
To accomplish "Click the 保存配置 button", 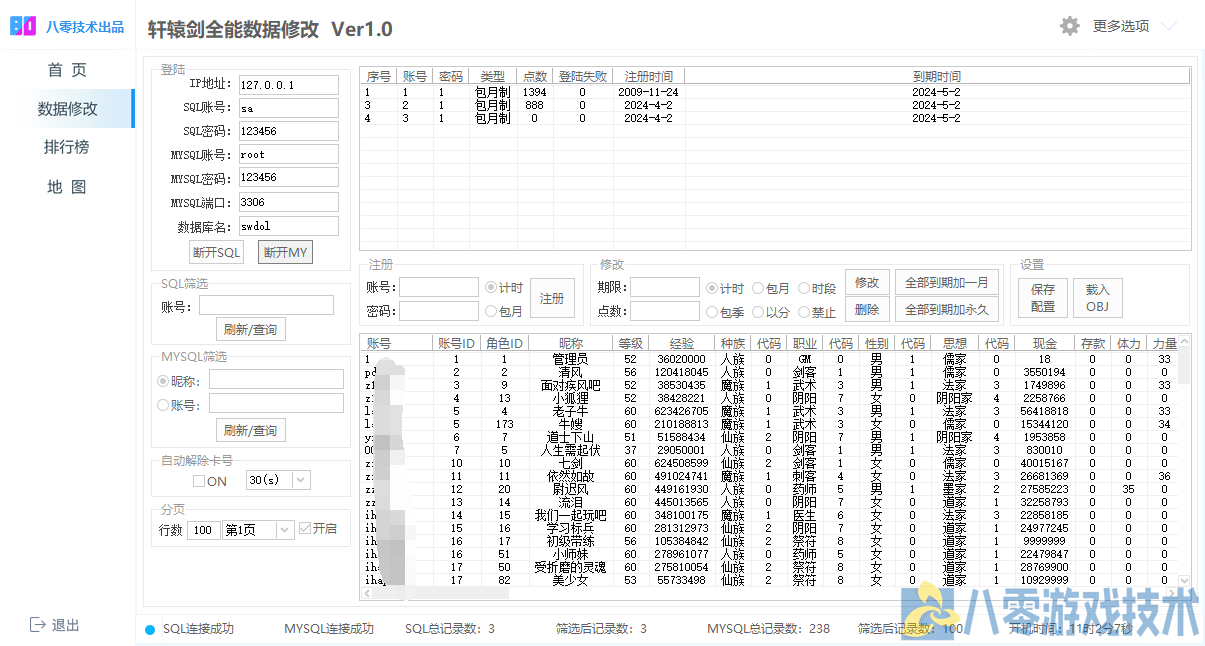I will [x=1043, y=298].
